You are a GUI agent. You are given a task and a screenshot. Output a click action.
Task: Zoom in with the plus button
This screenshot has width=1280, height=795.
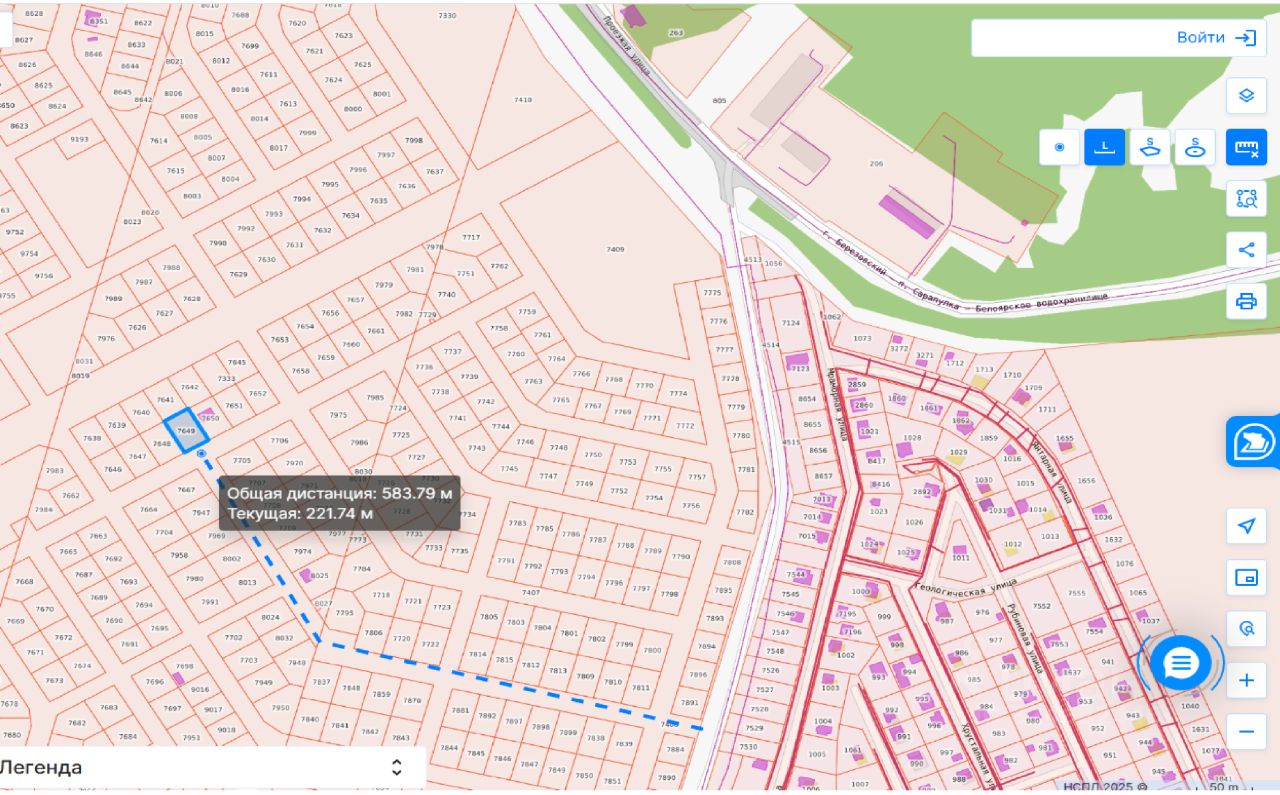tap(1246, 681)
